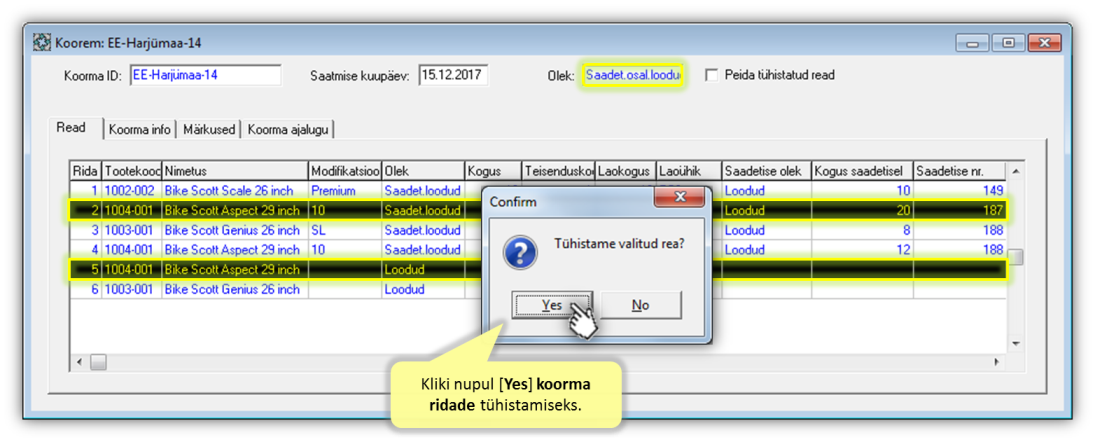Click 'Loodud' status cell in row 5
This screenshot has height=442, width=1095.
(x=423, y=270)
